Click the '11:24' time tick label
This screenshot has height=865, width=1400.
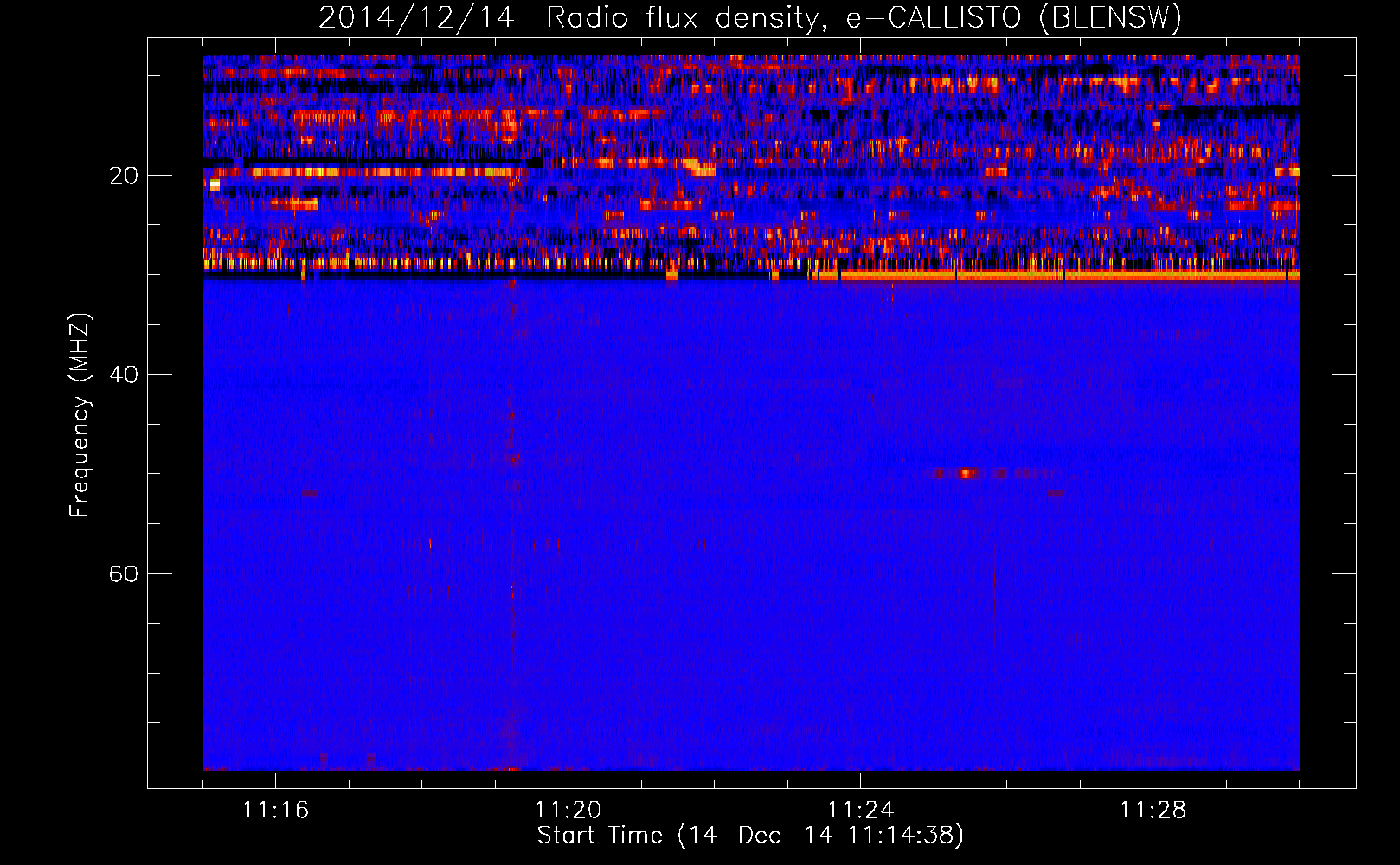860,810
